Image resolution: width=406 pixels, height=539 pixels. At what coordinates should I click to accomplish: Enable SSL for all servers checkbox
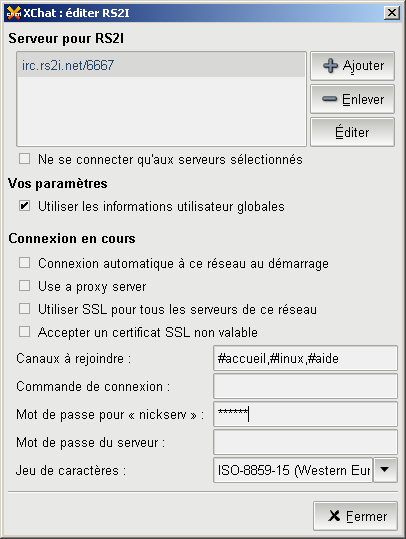coord(24,309)
